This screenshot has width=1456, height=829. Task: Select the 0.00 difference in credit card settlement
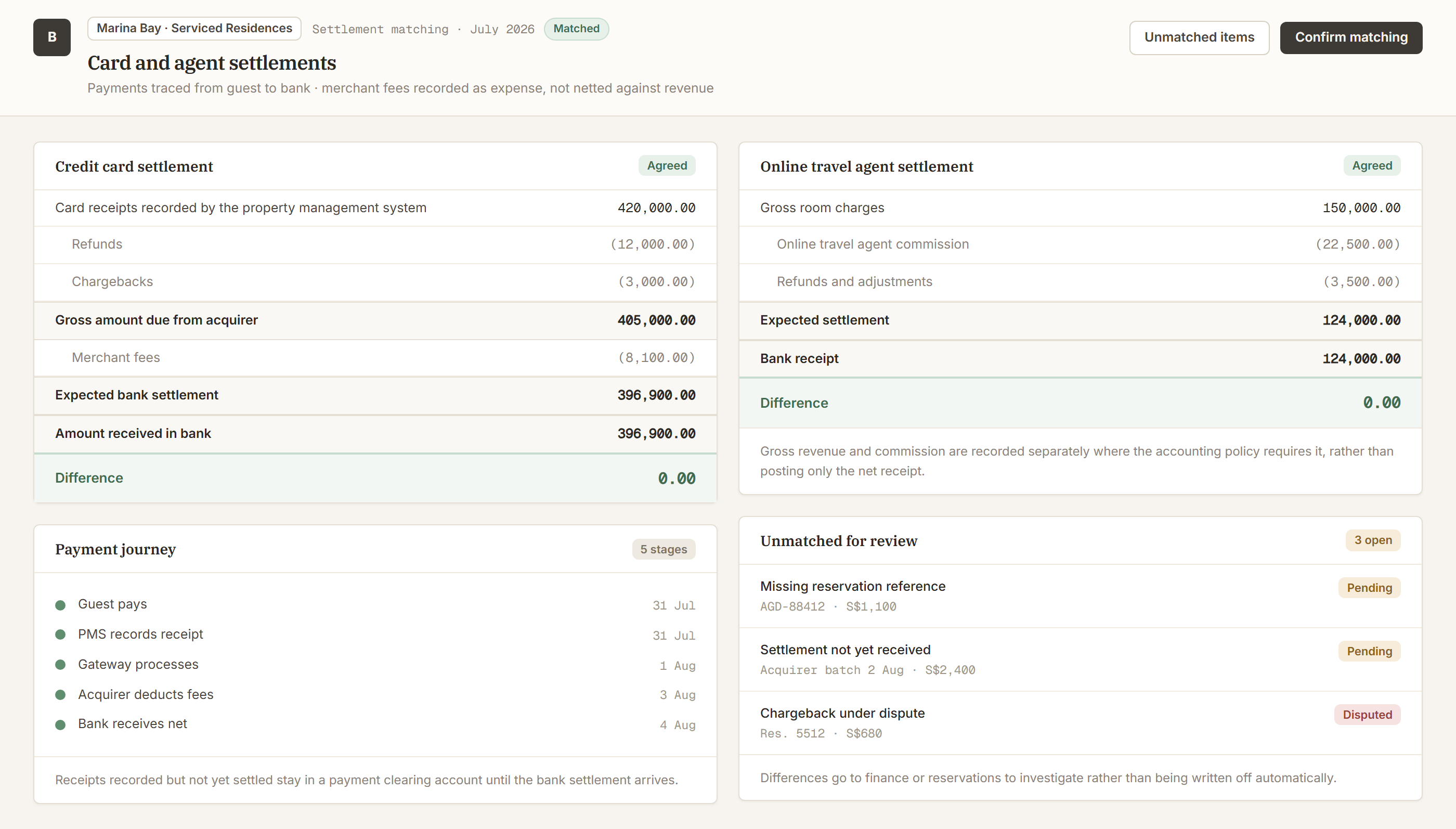click(676, 478)
